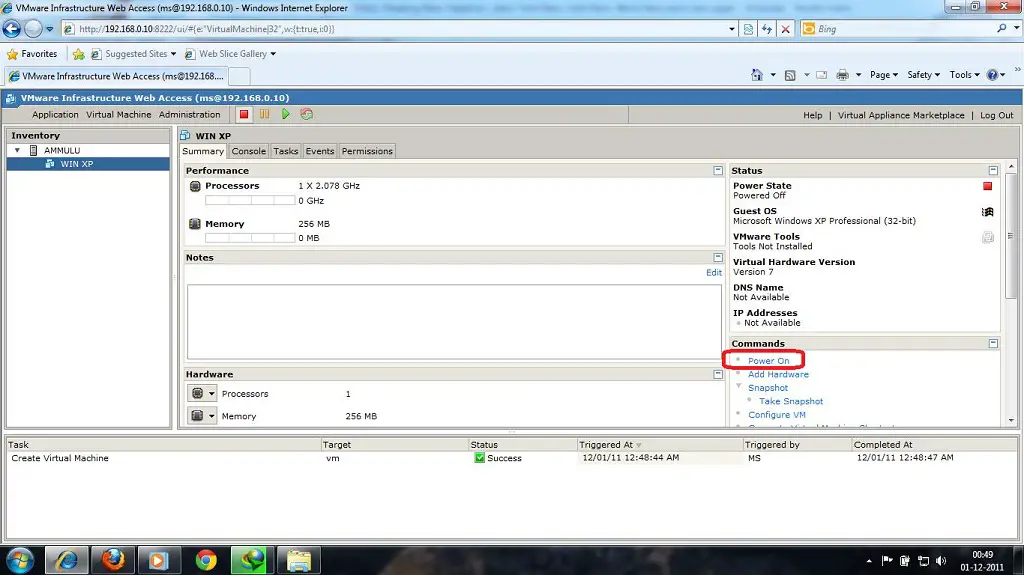Screen dimensions: 1024x575
Task: Click the browser Stop loading button
Action: click(786, 29)
